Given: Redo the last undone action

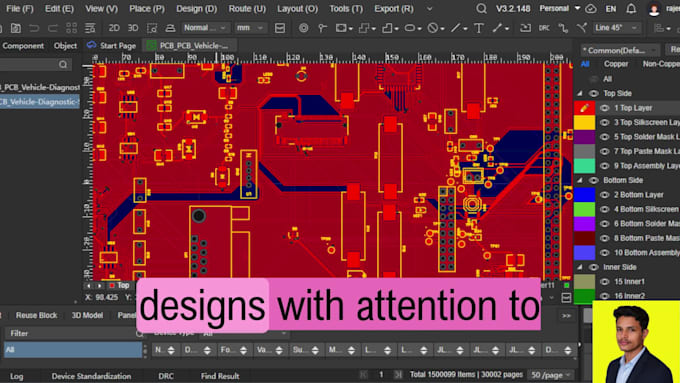Looking at the screenshot, I should [52, 28].
